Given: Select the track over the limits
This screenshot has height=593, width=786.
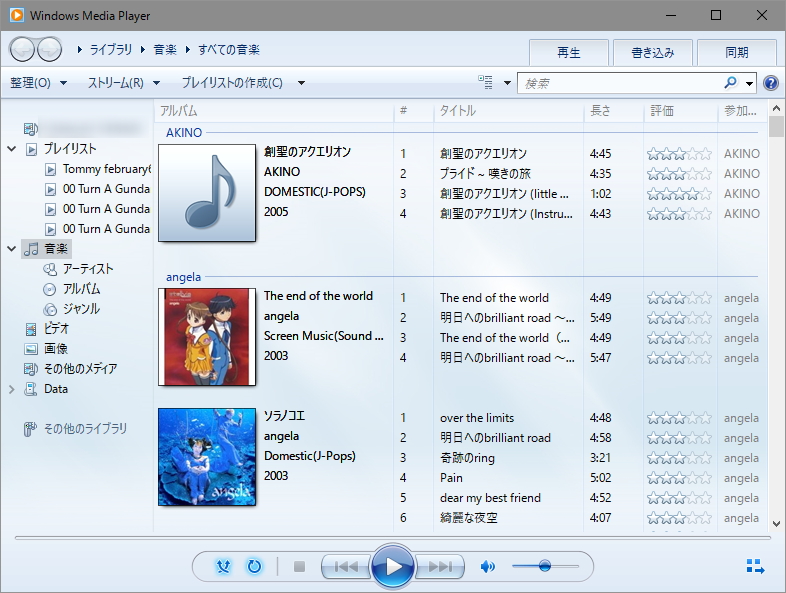Looking at the screenshot, I should (x=477, y=418).
